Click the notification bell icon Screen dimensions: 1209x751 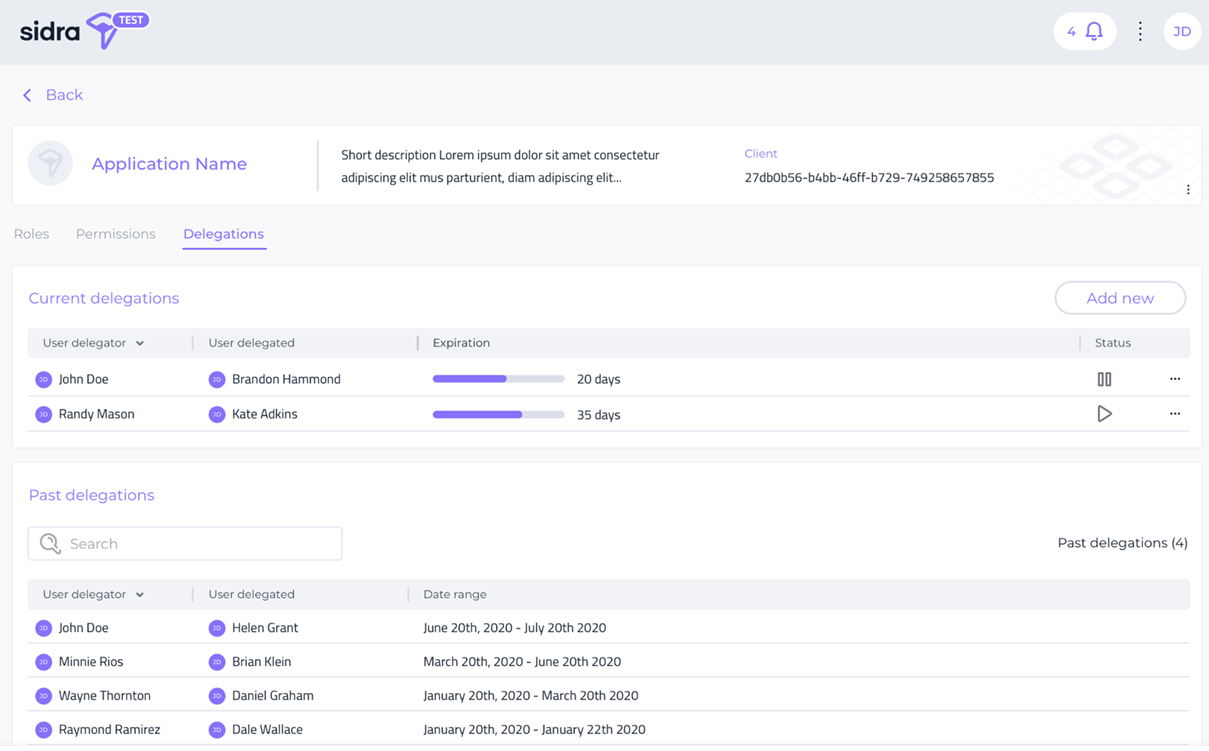point(1094,32)
